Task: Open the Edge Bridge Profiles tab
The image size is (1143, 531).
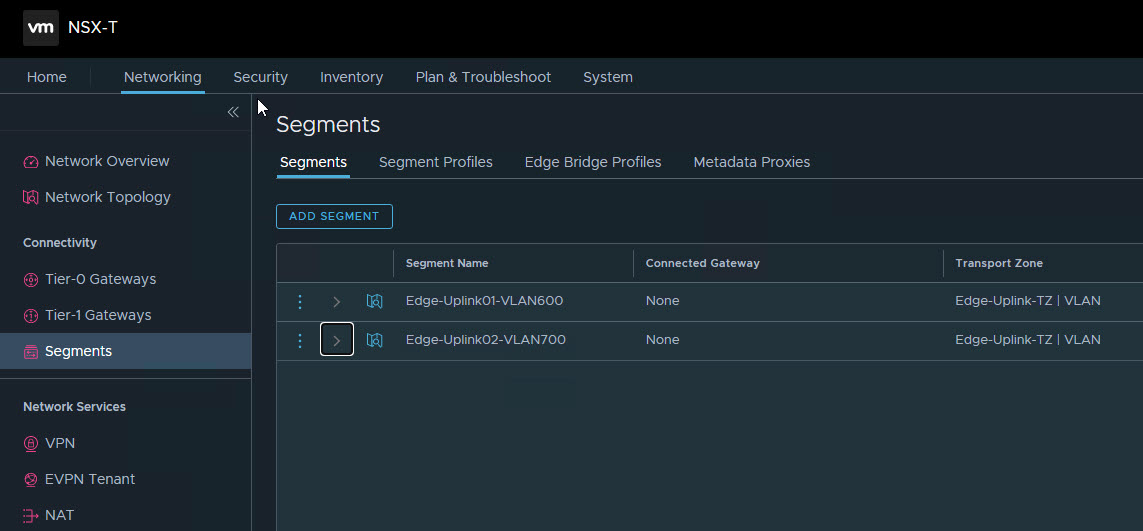Action: [593, 162]
